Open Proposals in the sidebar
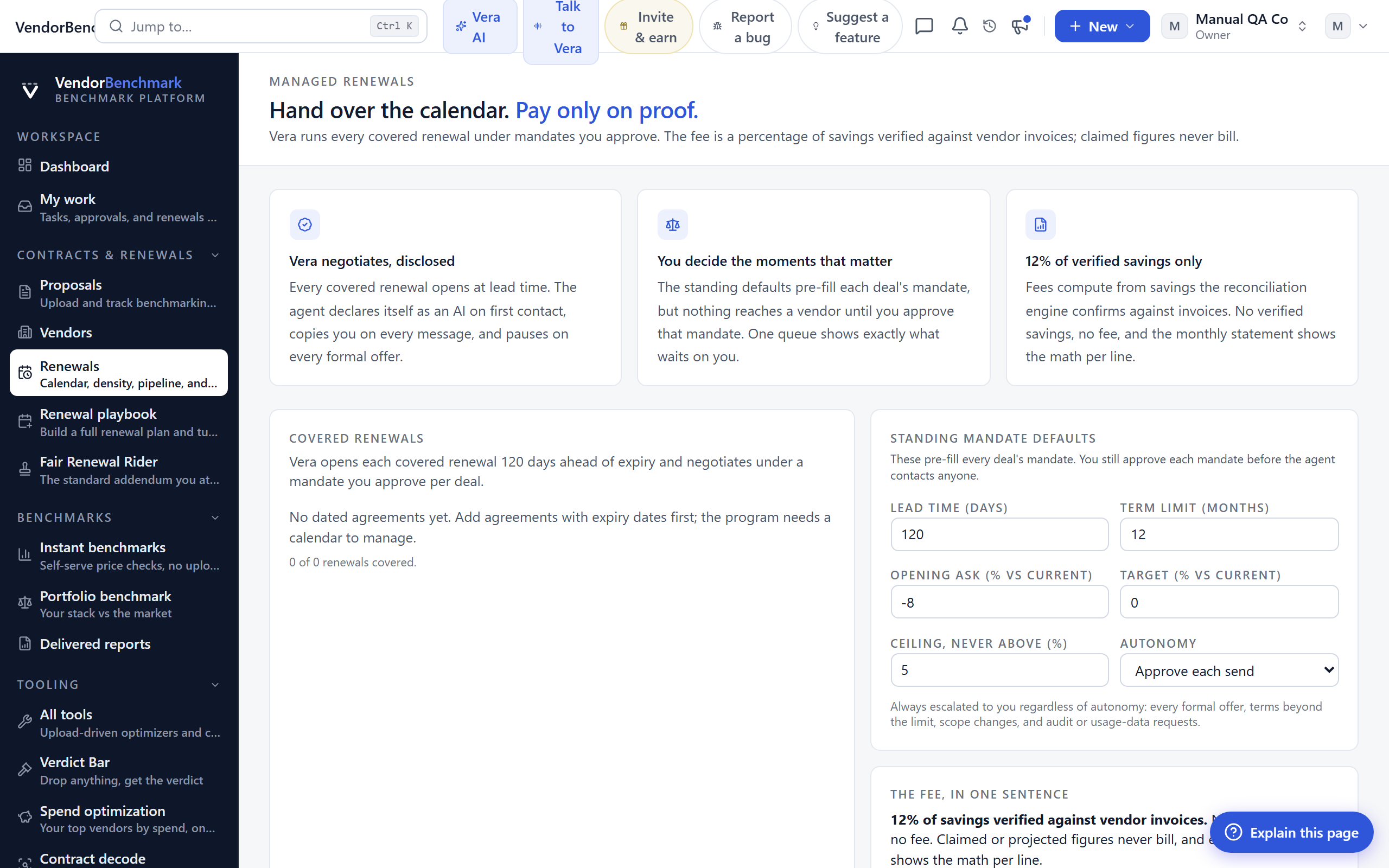 point(119,293)
